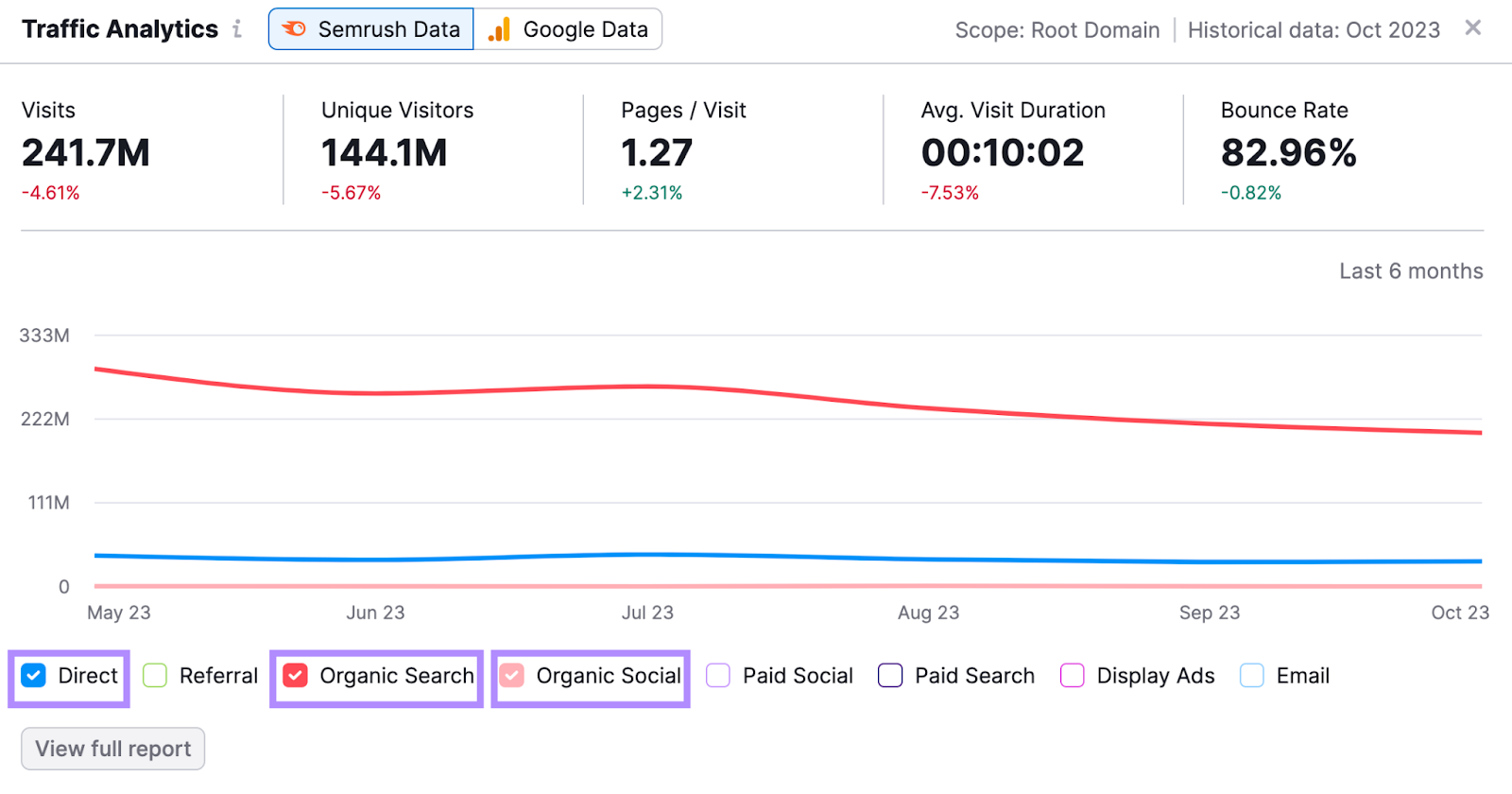The width and height of the screenshot is (1512, 794).
Task: Click the info icon next to Traffic Analytics
Action: [x=237, y=29]
